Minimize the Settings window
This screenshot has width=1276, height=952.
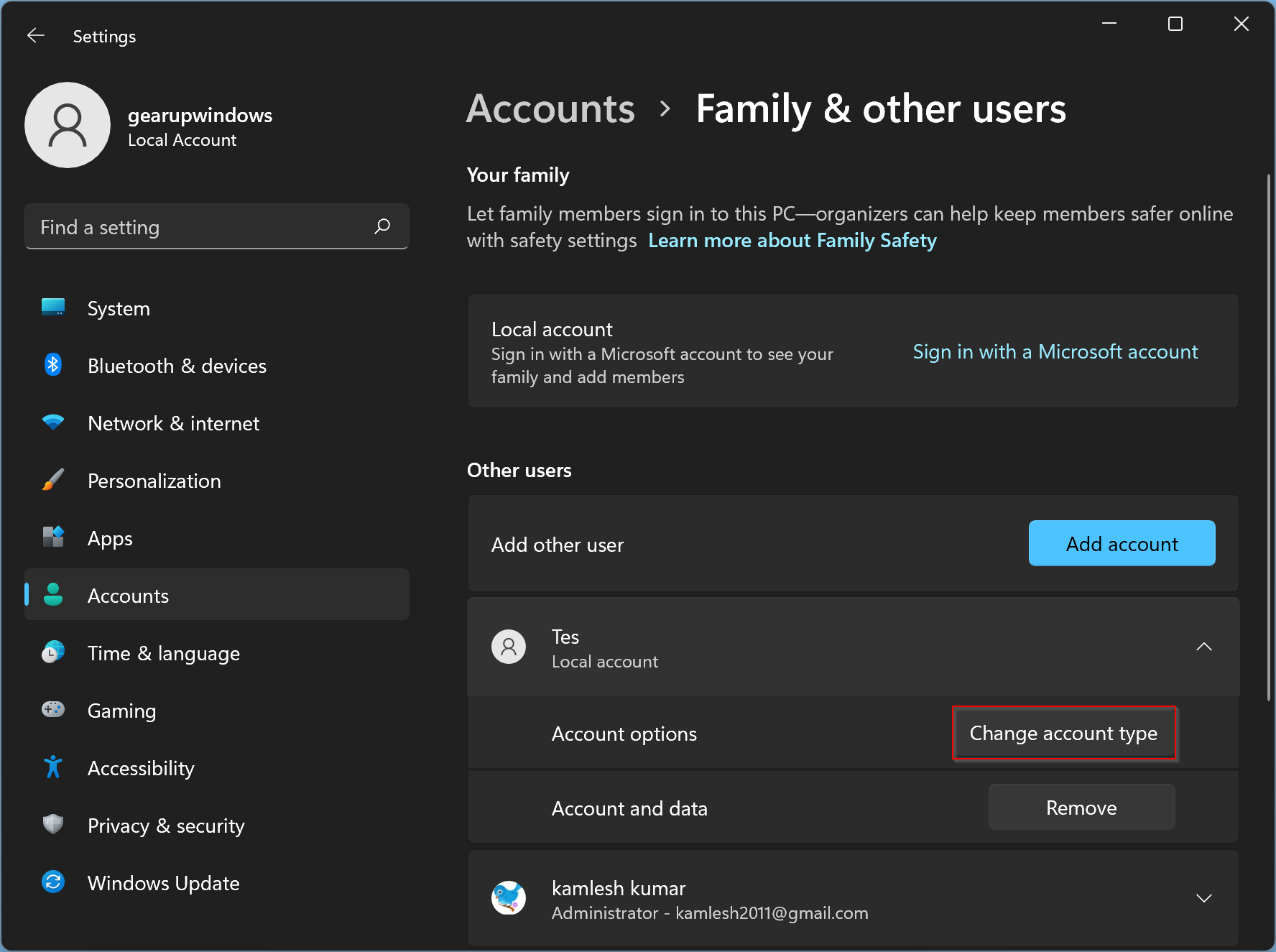click(1109, 24)
